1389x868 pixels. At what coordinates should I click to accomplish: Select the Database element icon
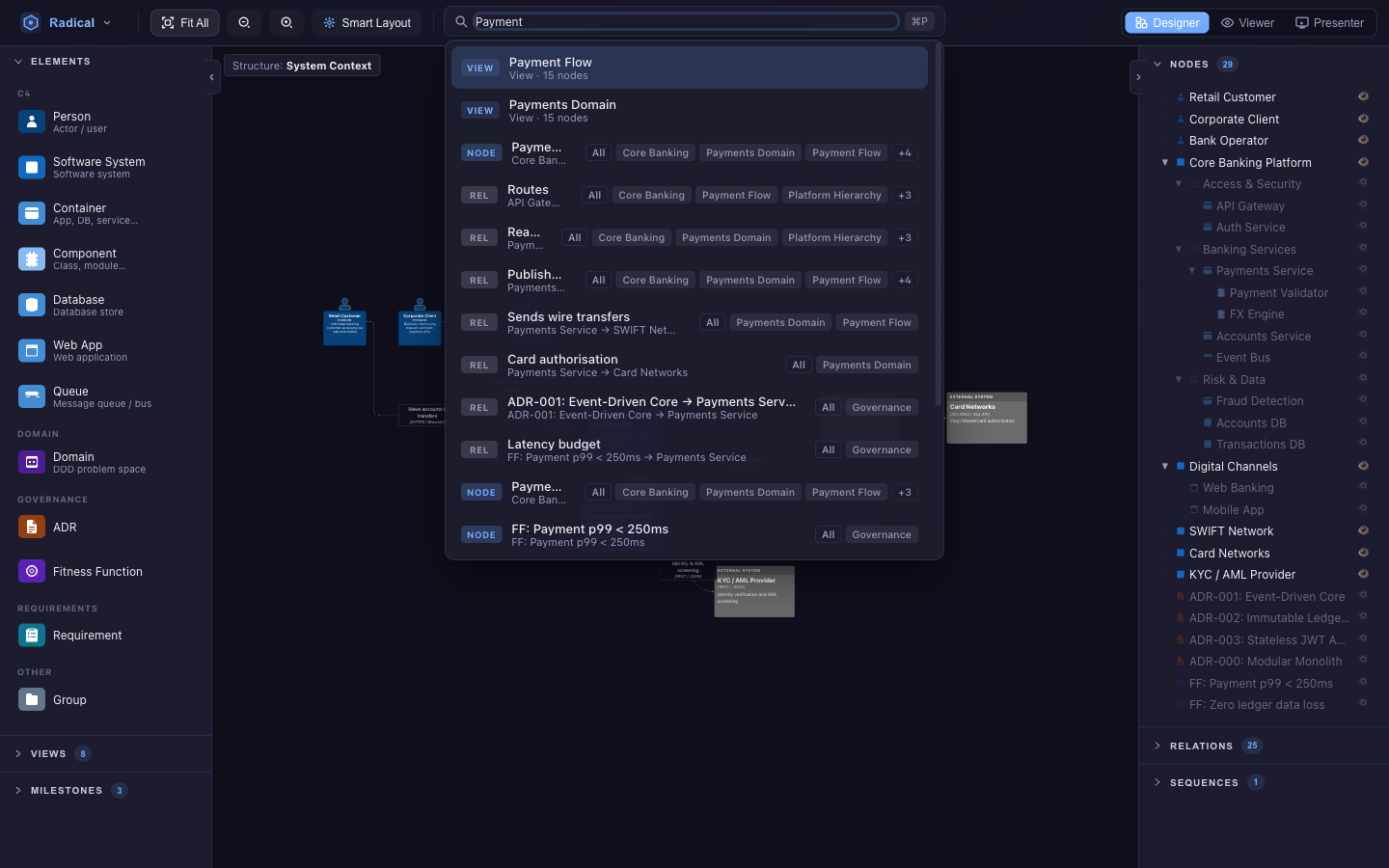(32, 305)
